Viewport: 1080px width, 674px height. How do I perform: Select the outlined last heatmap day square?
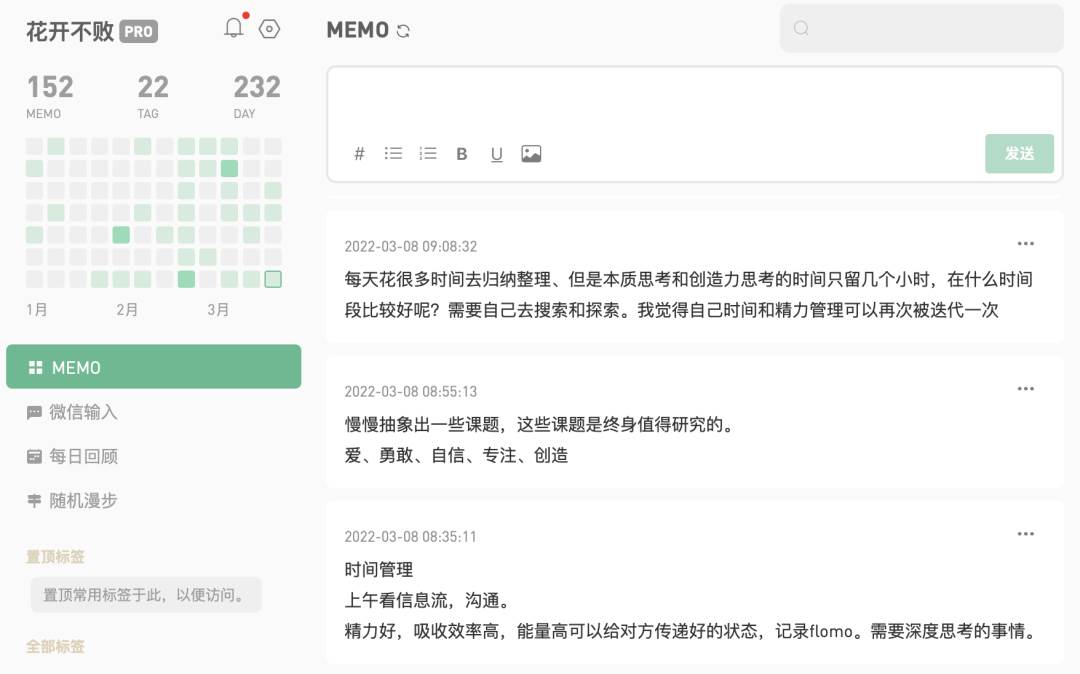click(273, 279)
